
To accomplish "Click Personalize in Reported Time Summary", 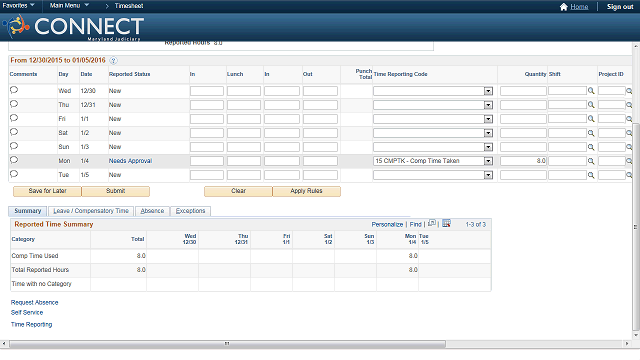I will click(387, 224).
